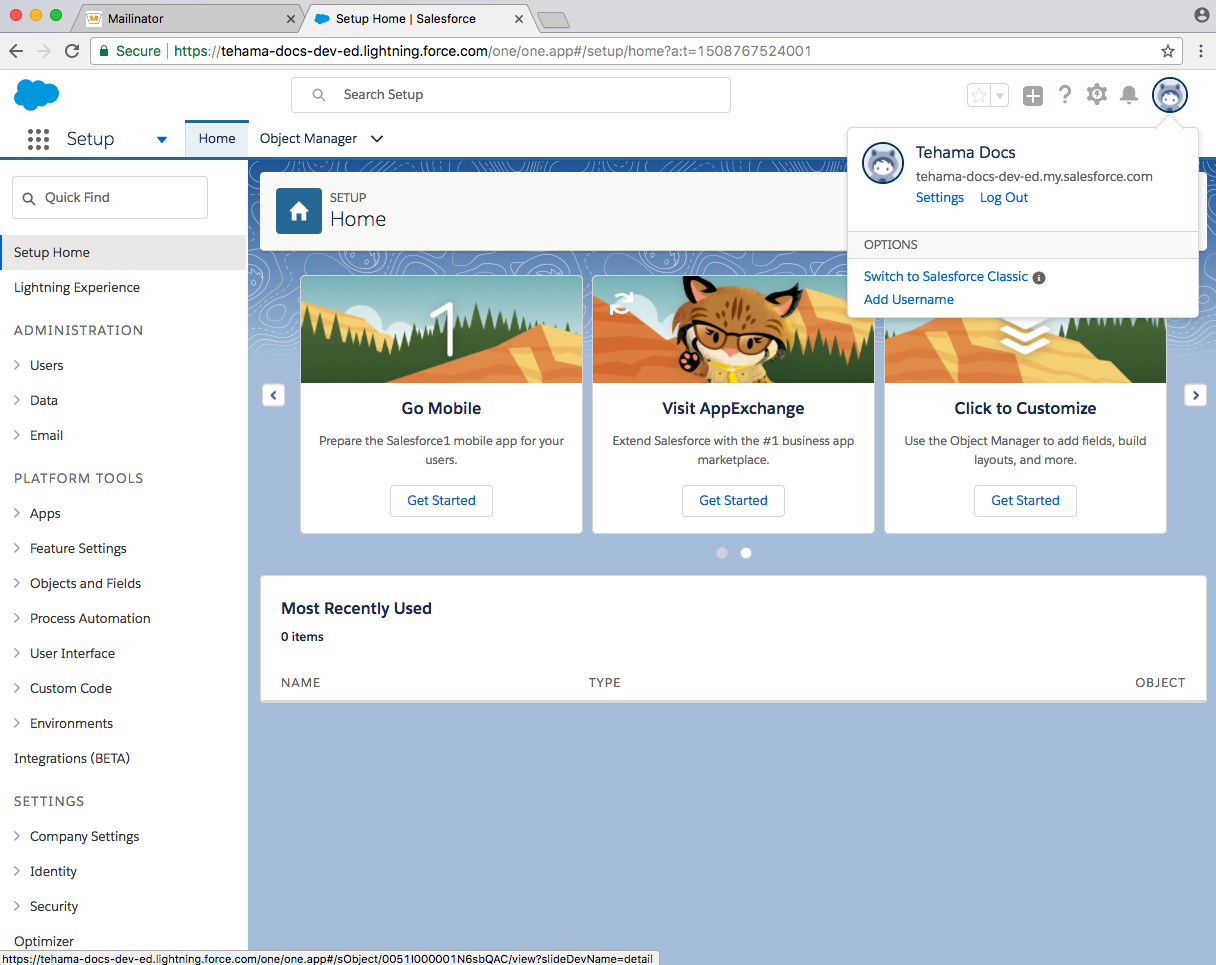Image resolution: width=1216 pixels, height=965 pixels.
Task: Click Get Started under Visit AppExchange
Action: (733, 501)
